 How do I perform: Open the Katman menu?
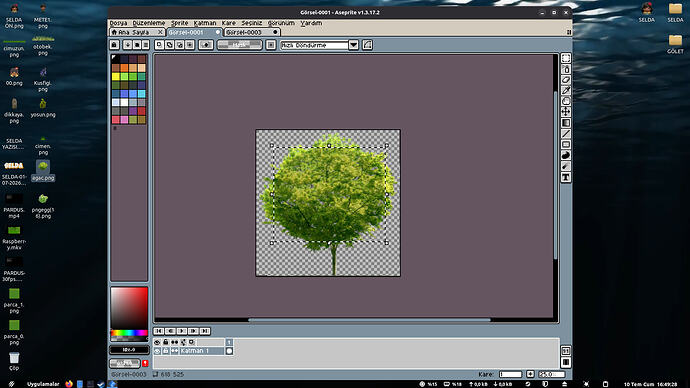click(205, 23)
